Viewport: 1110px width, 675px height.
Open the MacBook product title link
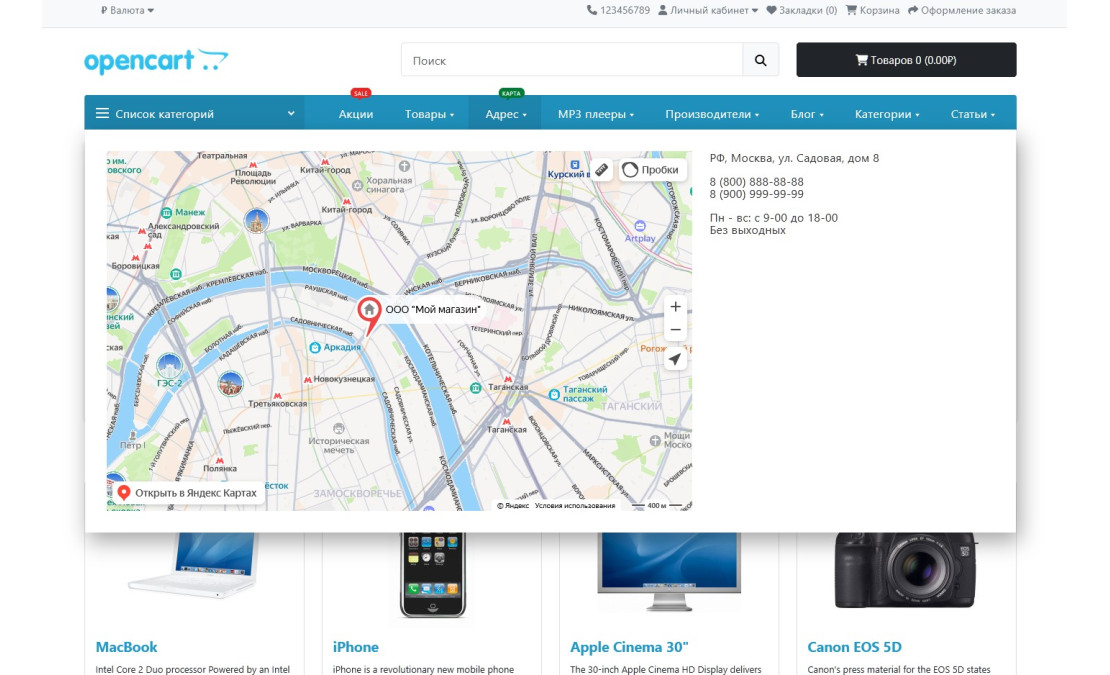point(126,647)
